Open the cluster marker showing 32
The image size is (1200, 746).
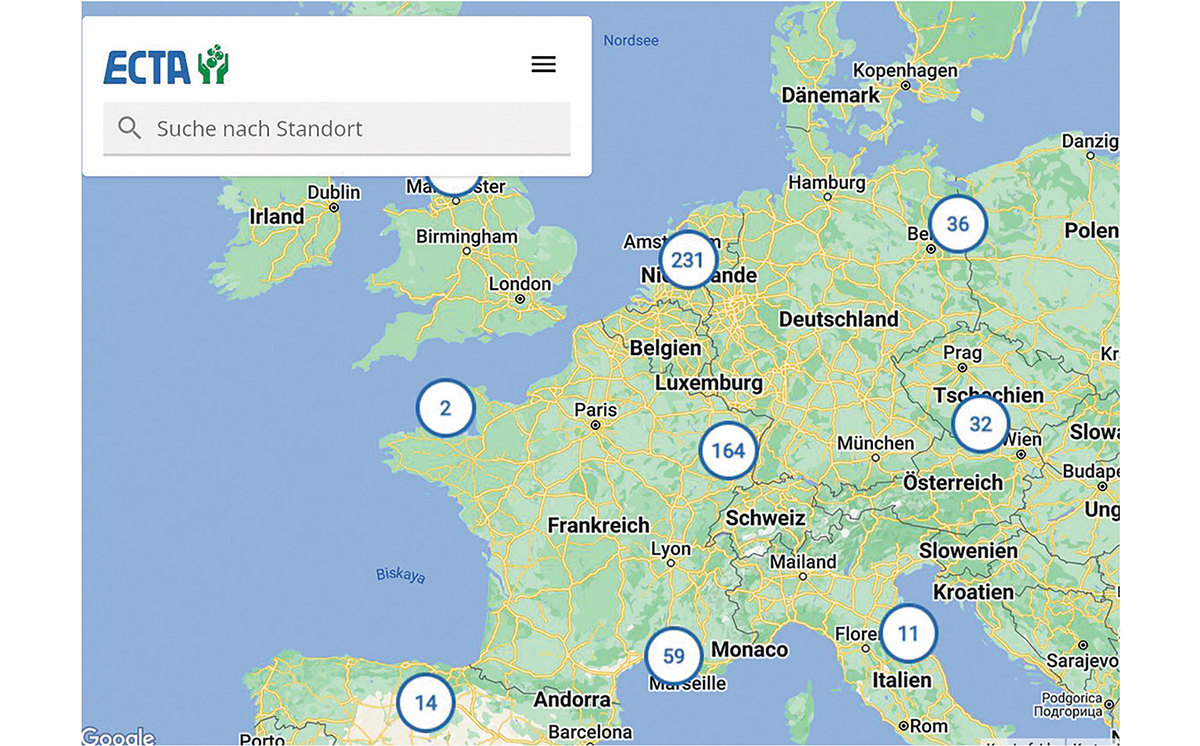click(980, 424)
